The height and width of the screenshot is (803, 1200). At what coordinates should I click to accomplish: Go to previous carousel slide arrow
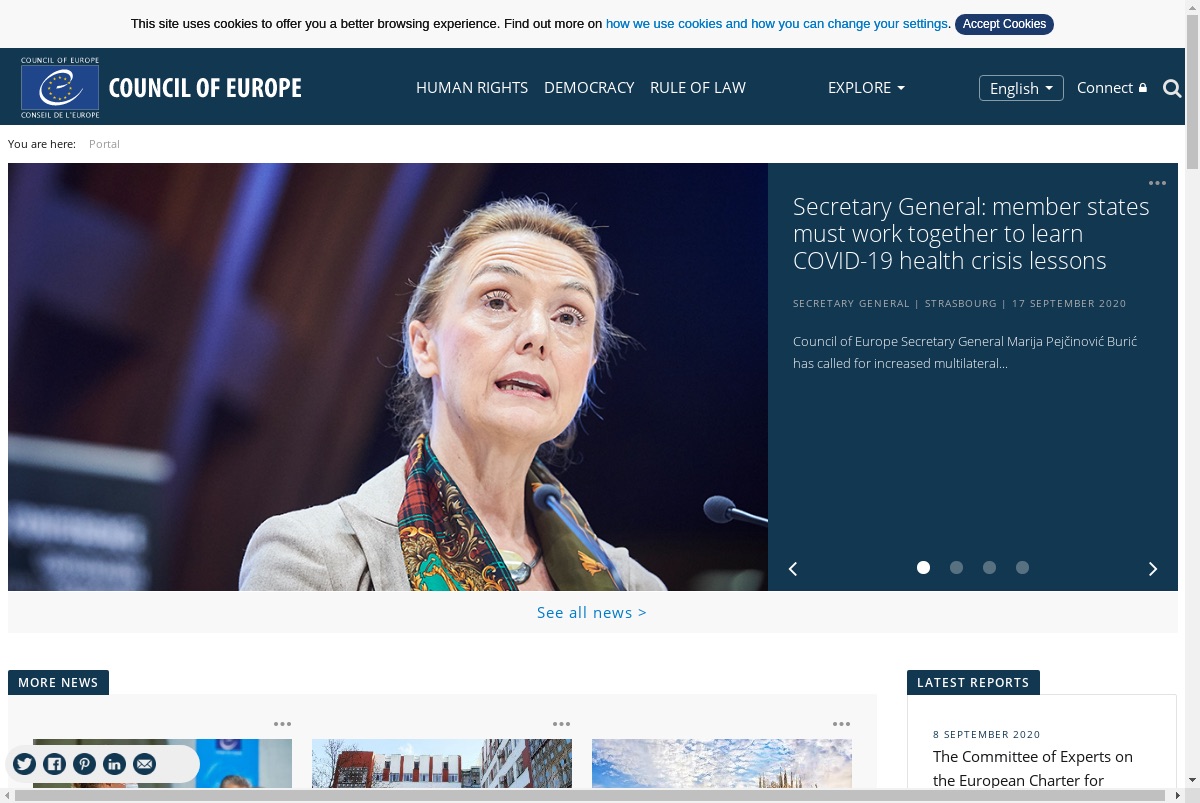793,569
